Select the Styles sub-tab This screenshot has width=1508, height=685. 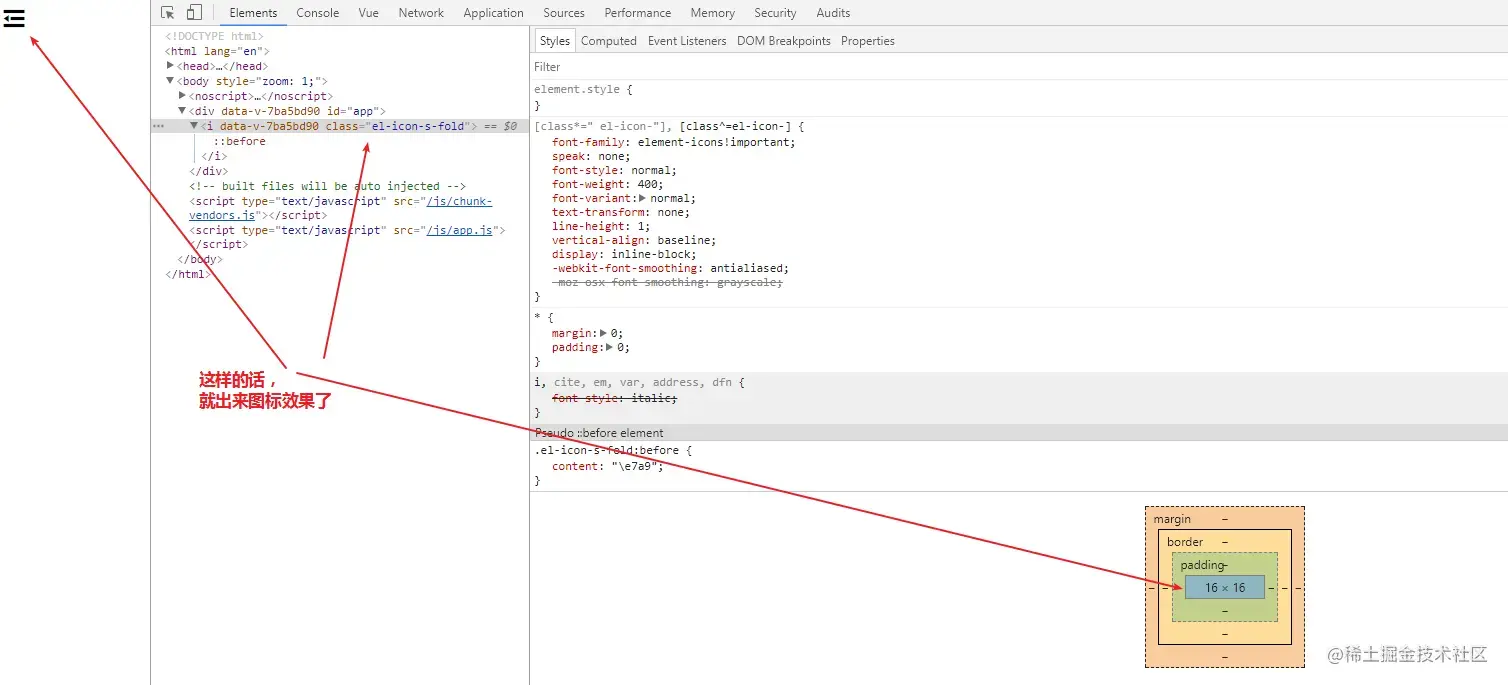coord(554,41)
